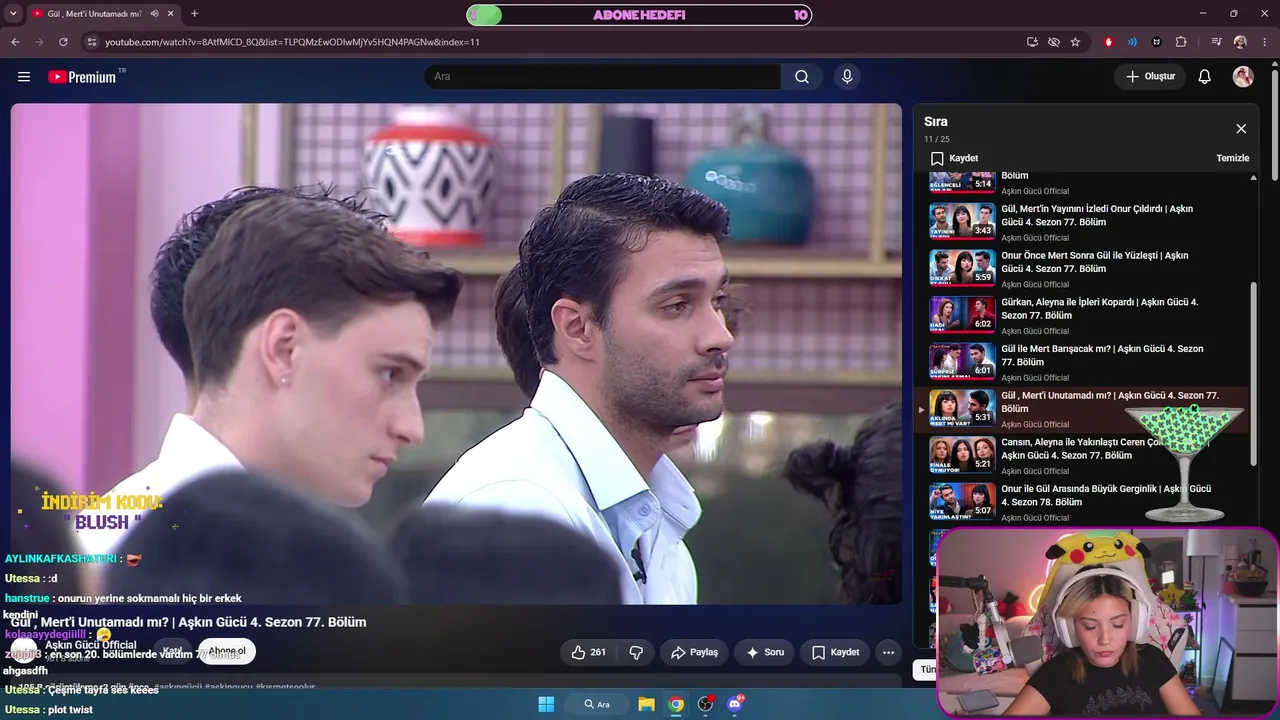The image size is (1280, 720).
Task: View site information icon in address bar
Action: pos(92,42)
